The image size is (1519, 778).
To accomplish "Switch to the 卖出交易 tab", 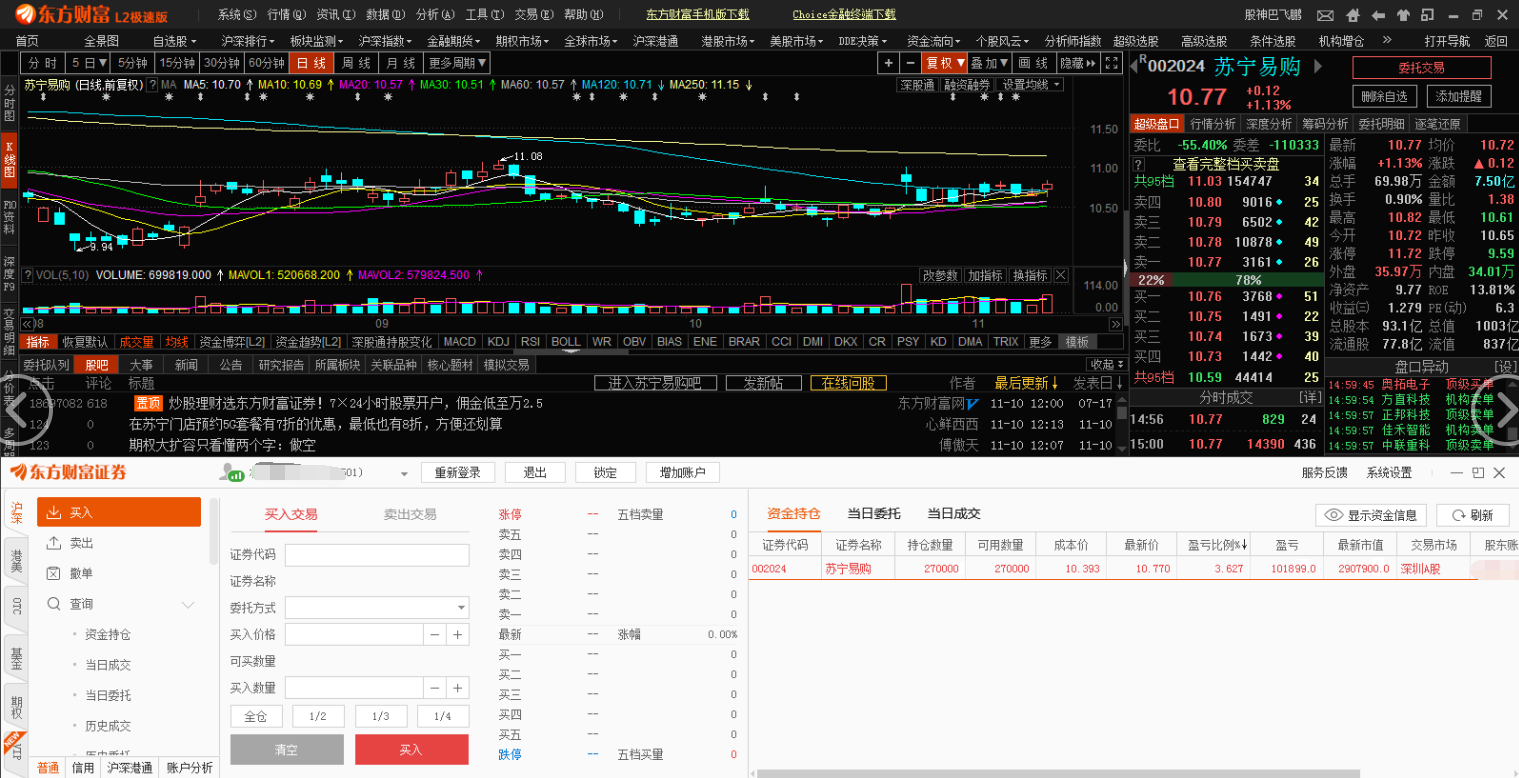I will coord(410,514).
